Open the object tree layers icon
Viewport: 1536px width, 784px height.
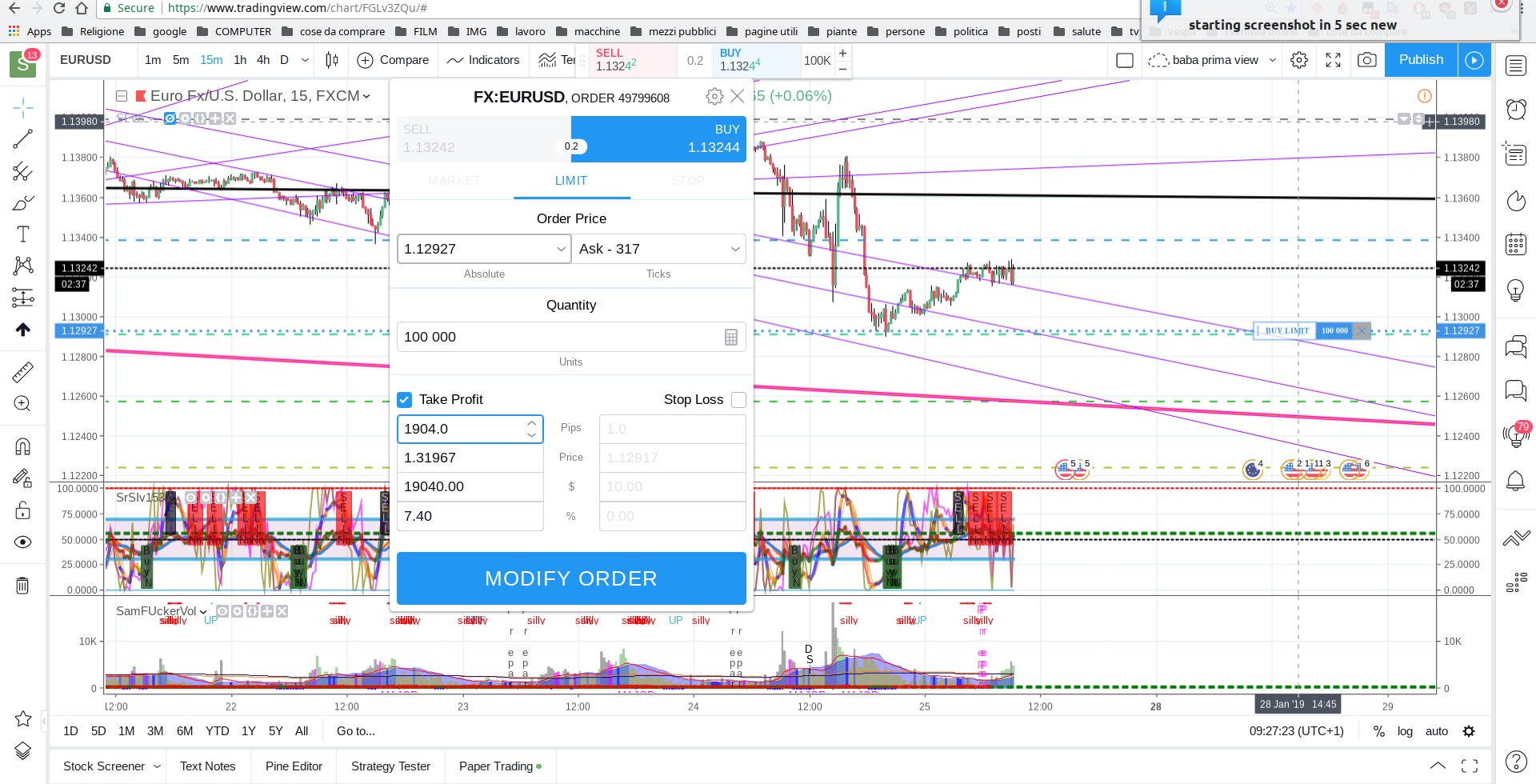(x=22, y=750)
